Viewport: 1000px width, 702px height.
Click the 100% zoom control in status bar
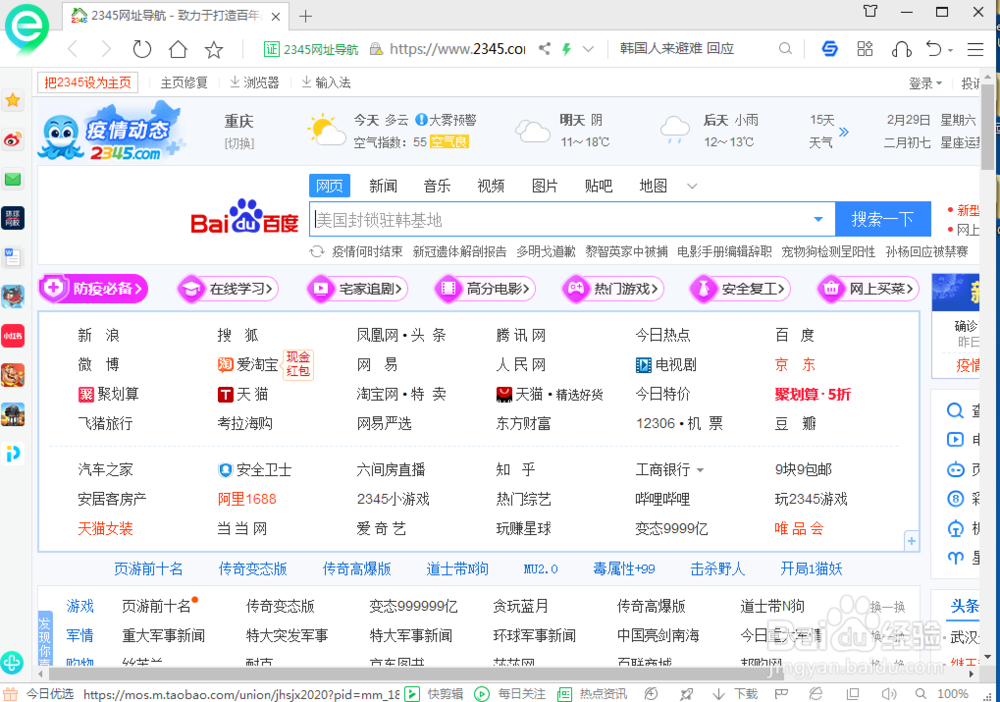952,693
